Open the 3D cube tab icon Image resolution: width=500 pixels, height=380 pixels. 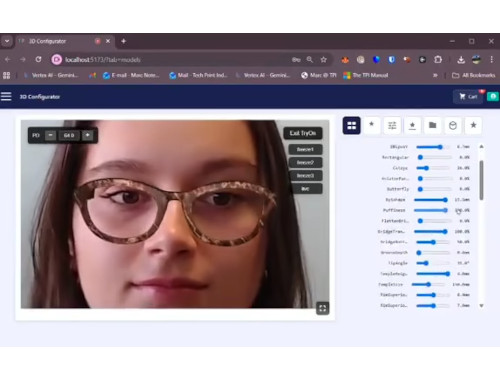pos(453,126)
